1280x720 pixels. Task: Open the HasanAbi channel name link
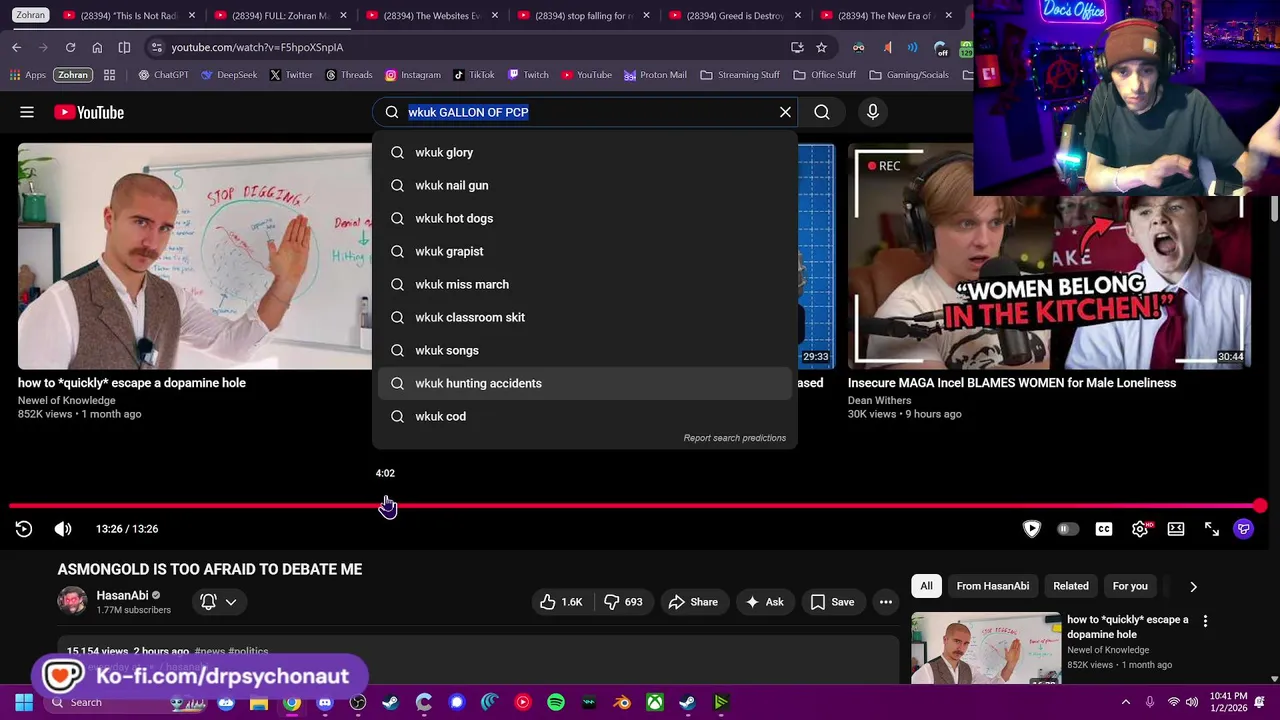pos(122,595)
